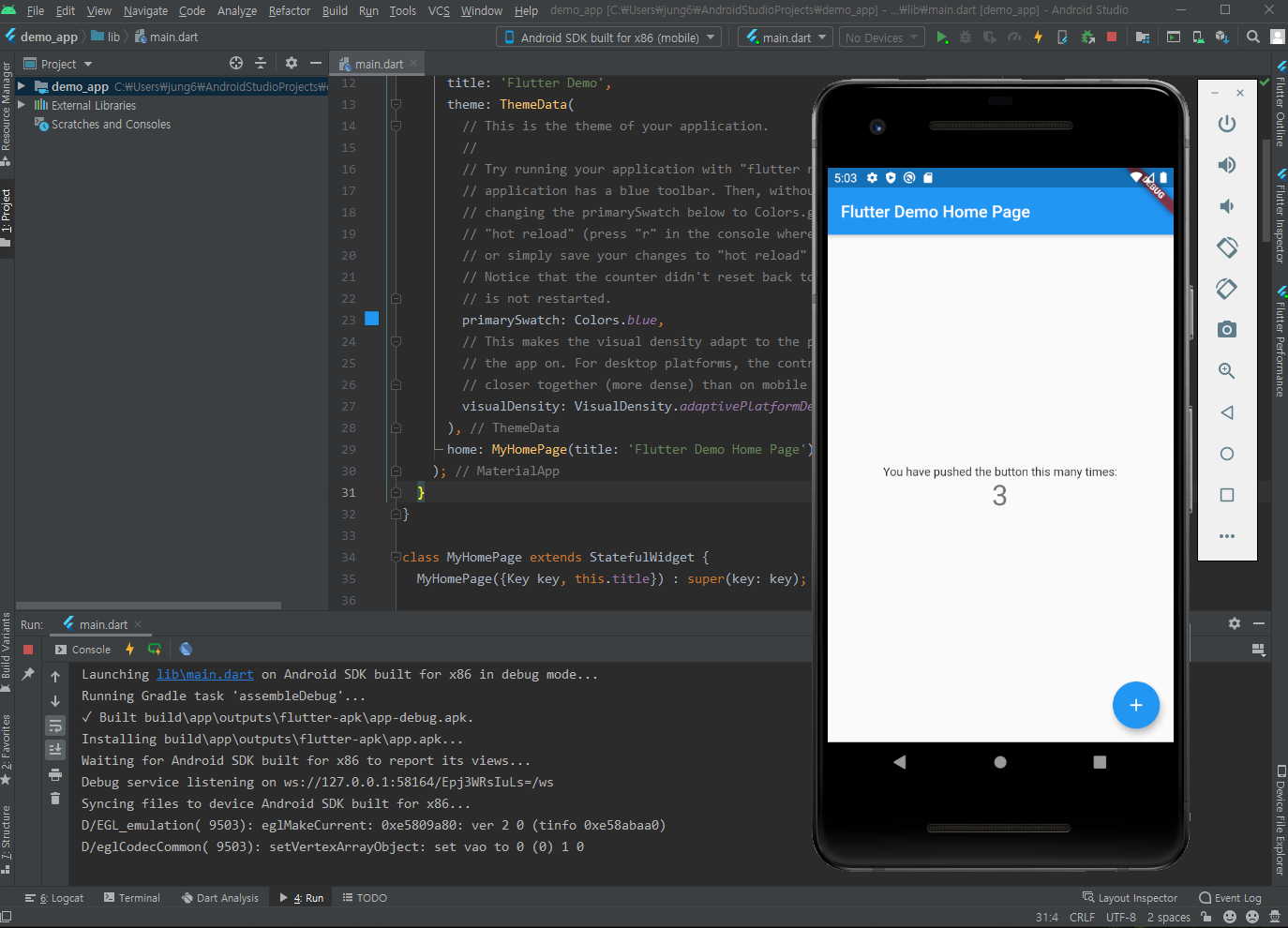Click Hot Reload lightning icon in Run panel
The width and height of the screenshot is (1288, 928).
pyautogui.click(x=129, y=649)
